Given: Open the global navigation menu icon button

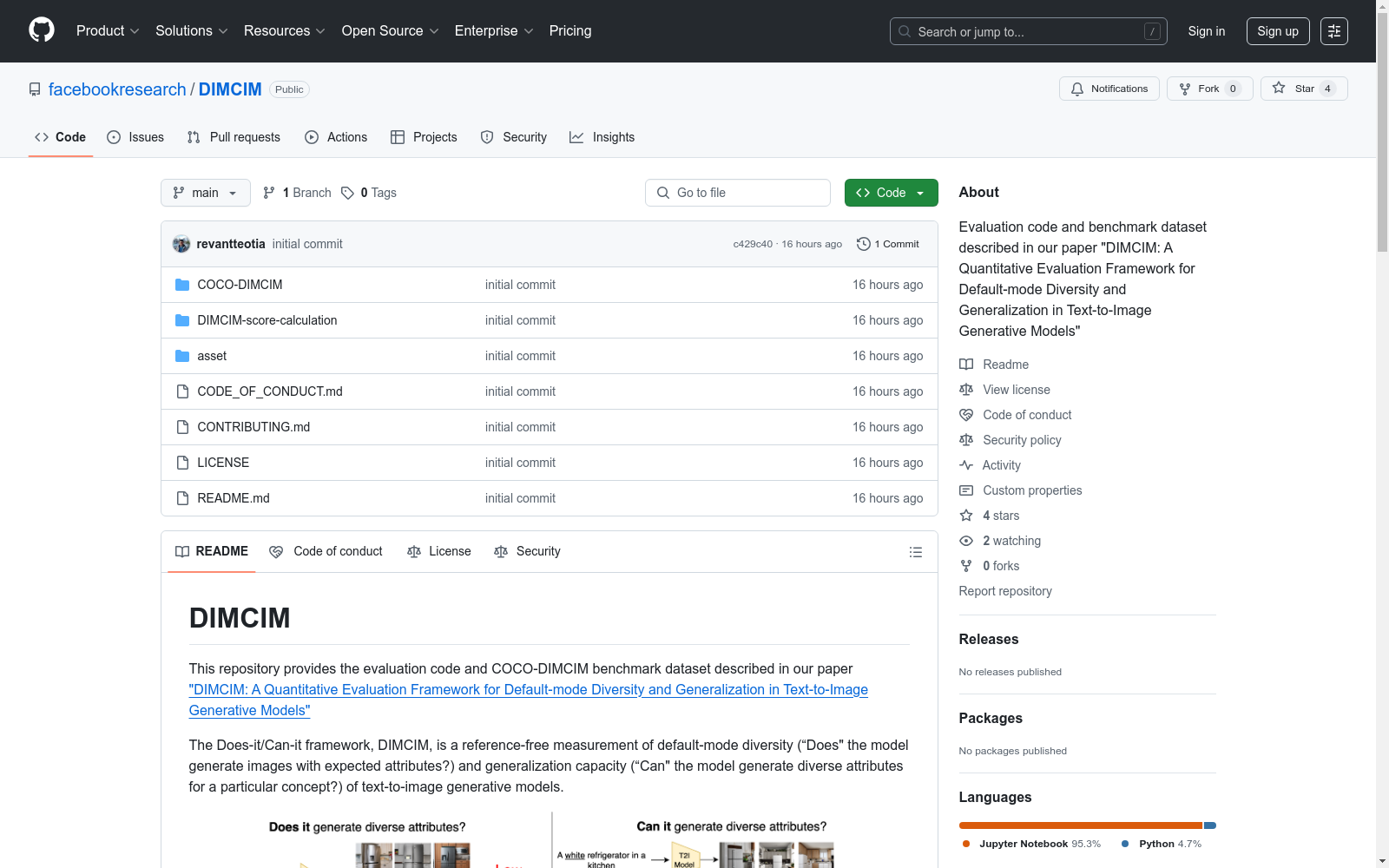Looking at the screenshot, I should point(1334,31).
